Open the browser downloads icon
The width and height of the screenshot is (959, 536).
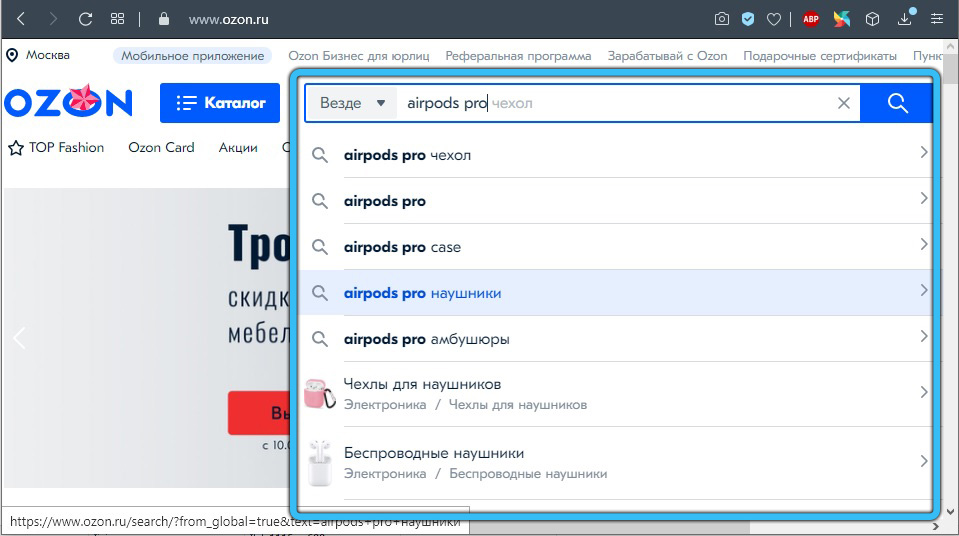(x=906, y=19)
